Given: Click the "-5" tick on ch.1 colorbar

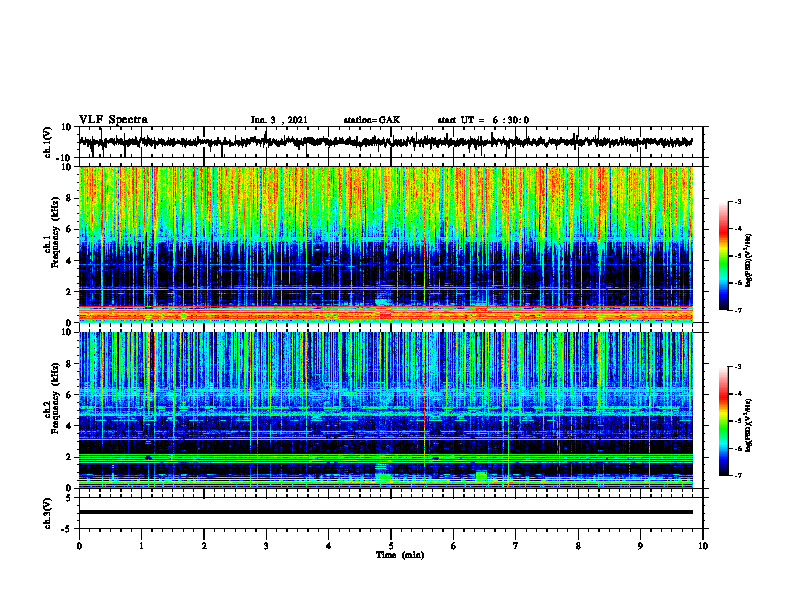Looking at the screenshot, I should [737, 256].
